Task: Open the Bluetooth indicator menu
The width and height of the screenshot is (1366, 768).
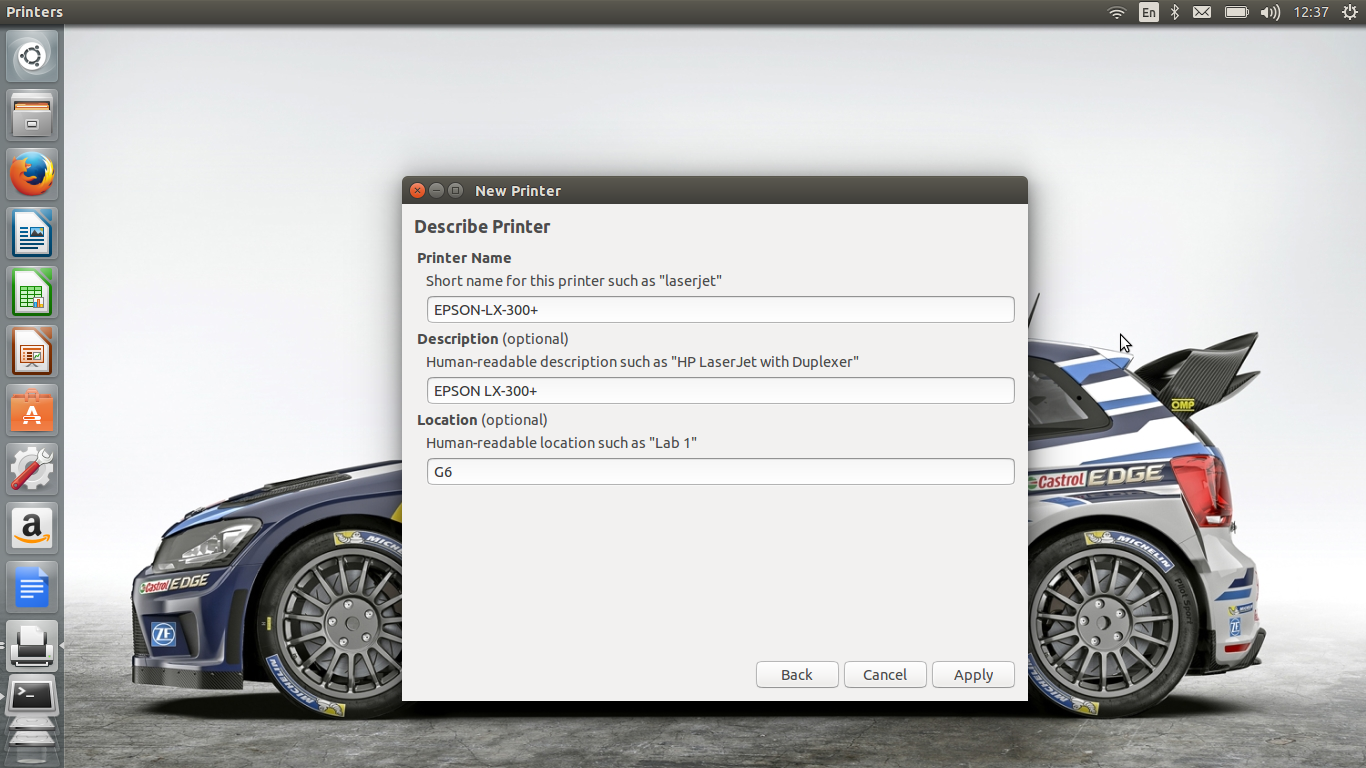Action: pos(1176,12)
